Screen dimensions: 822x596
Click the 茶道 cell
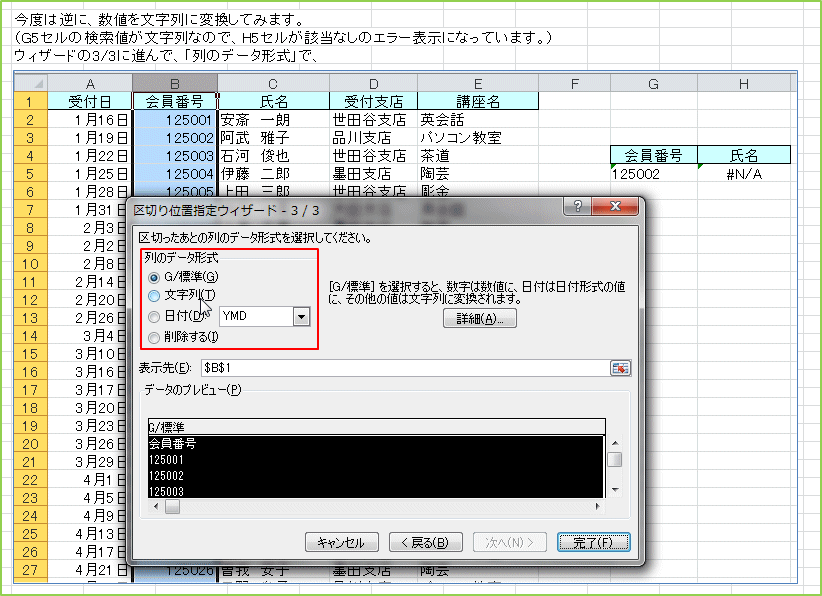pyautogui.click(x=478, y=156)
